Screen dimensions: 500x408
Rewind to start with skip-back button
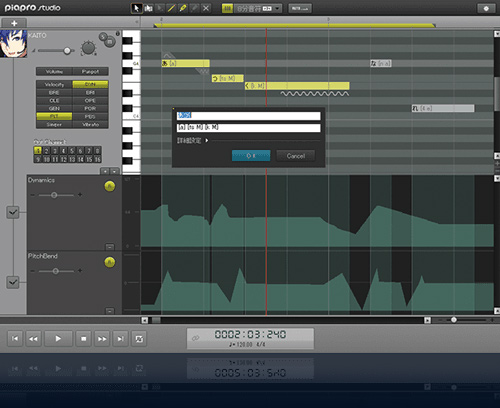15,339
